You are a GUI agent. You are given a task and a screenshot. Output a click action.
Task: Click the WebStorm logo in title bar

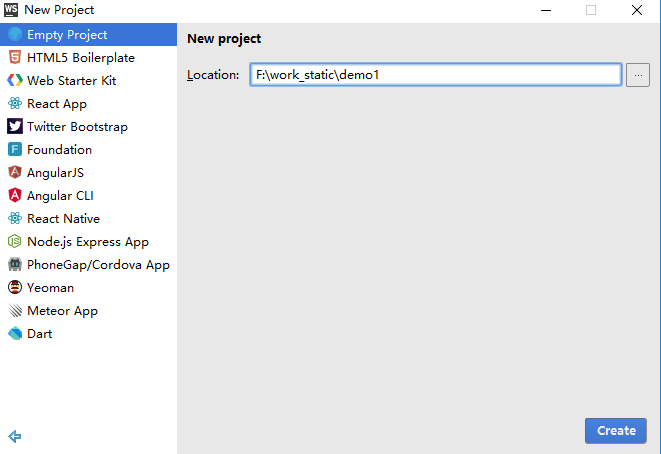(x=12, y=10)
